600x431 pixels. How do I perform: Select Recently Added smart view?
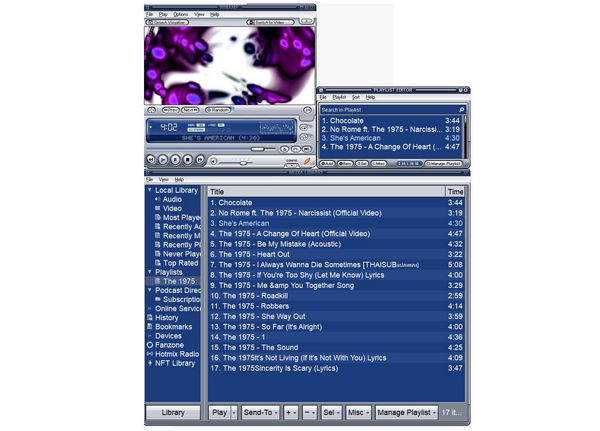click(x=178, y=227)
